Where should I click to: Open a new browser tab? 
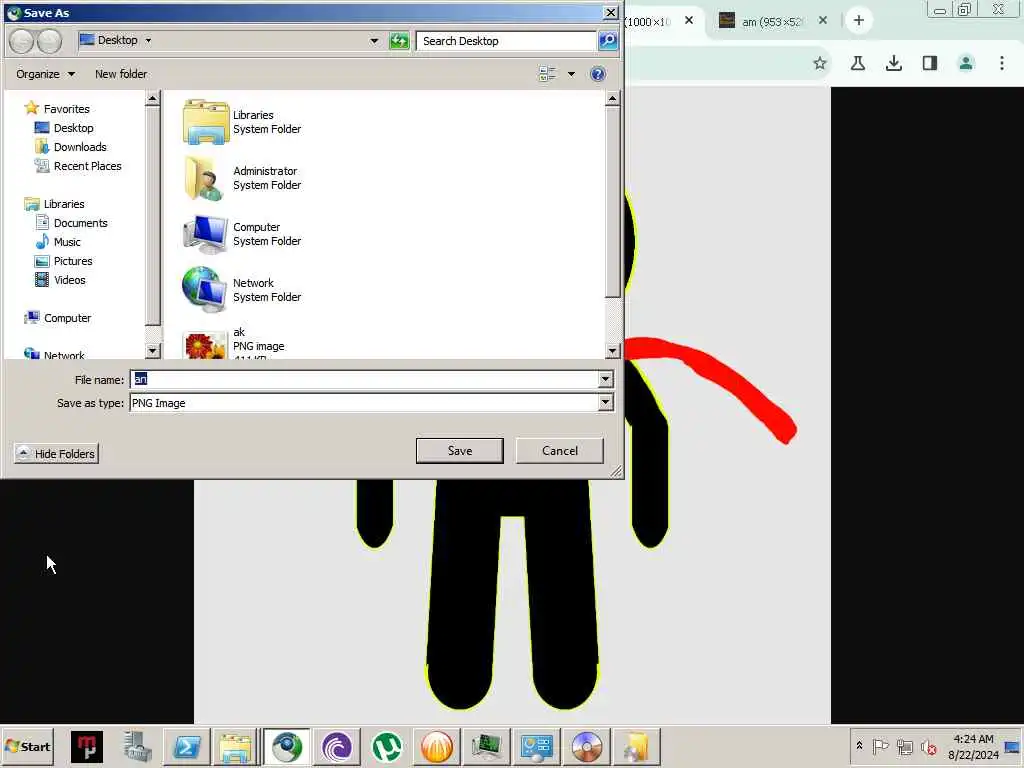click(859, 21)
